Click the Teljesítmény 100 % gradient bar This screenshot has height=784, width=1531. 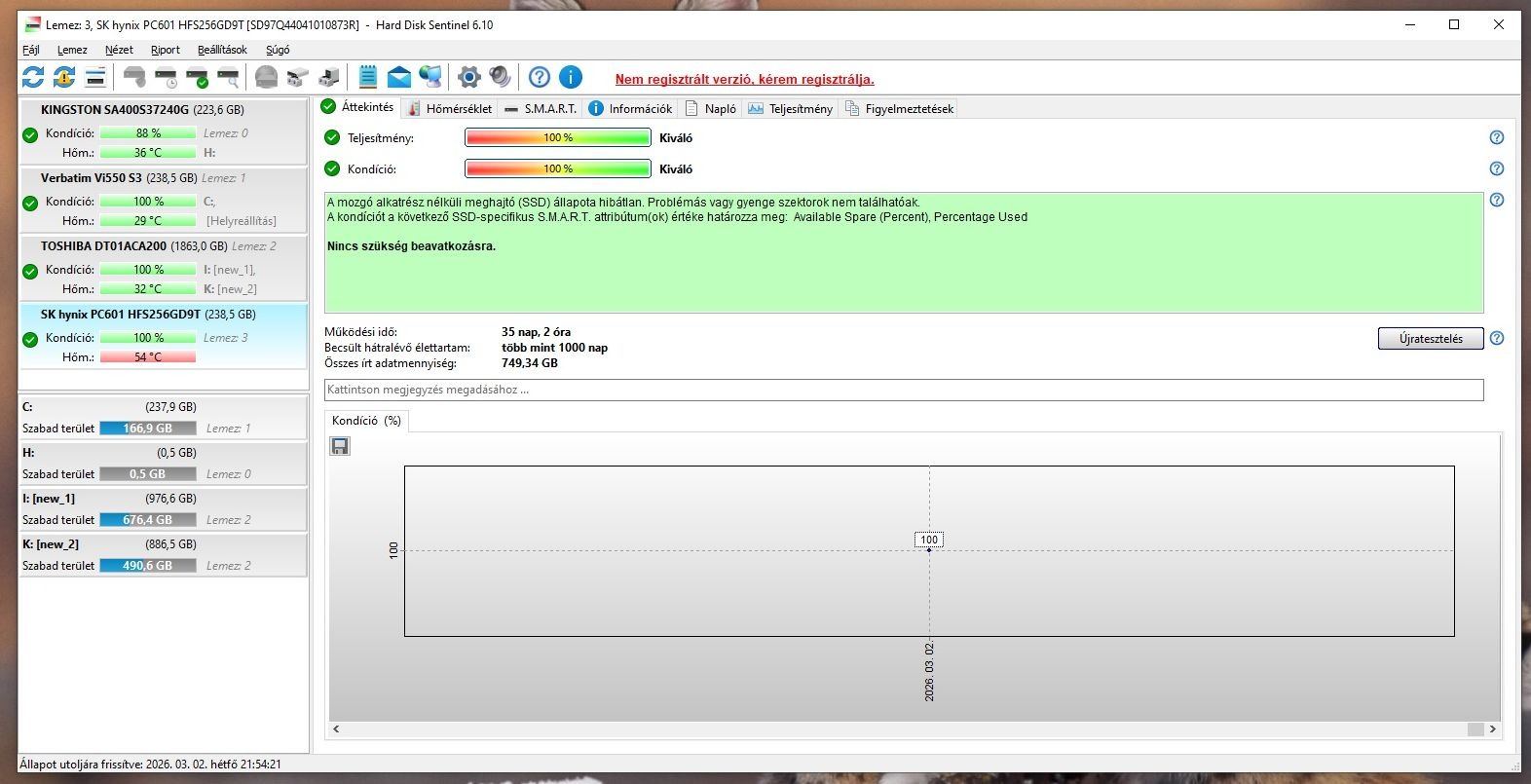[x=558, y=137]
